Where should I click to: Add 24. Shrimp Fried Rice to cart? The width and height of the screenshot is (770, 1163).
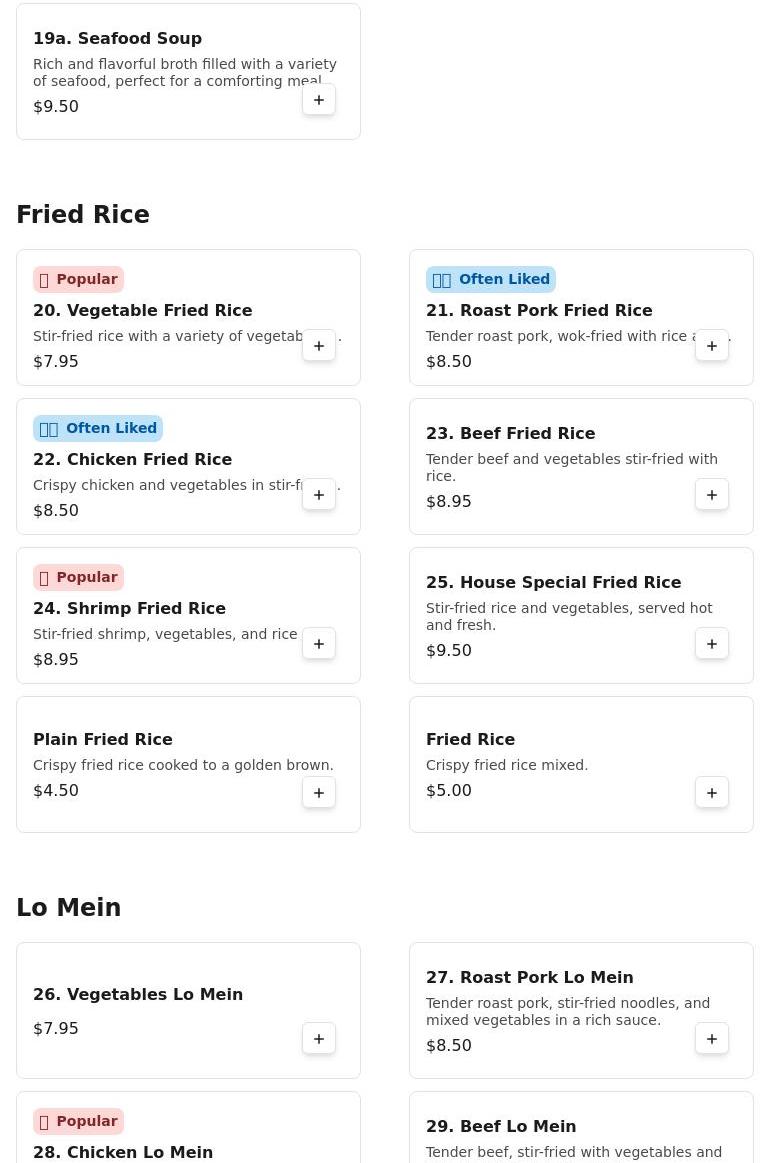click(319, 644)
